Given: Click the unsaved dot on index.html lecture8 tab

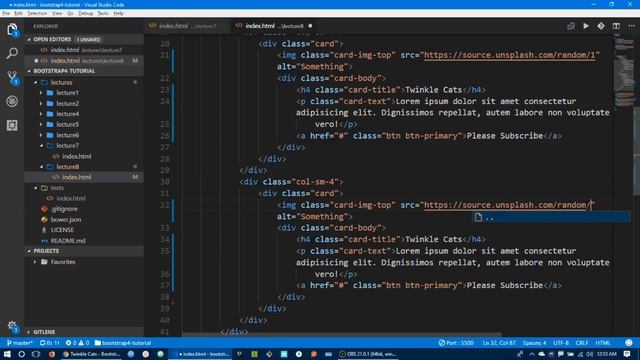Looking at the screenshot, I should pyautogui.click(x=310, y=26).
